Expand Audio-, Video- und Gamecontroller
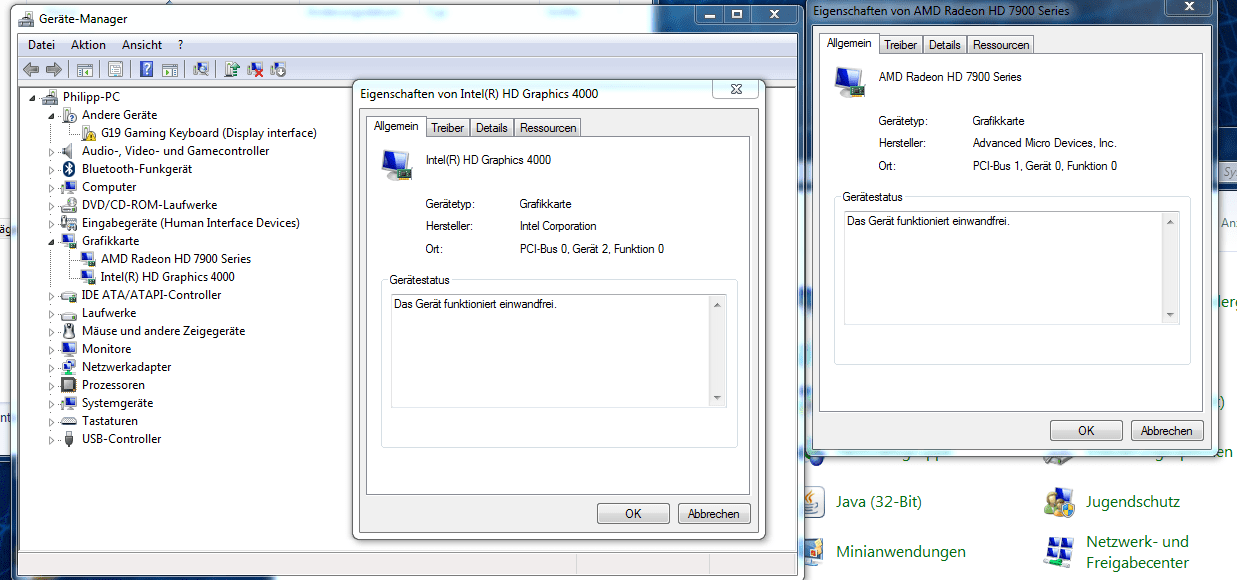1237x580 pixels. [x=52, y=152]
